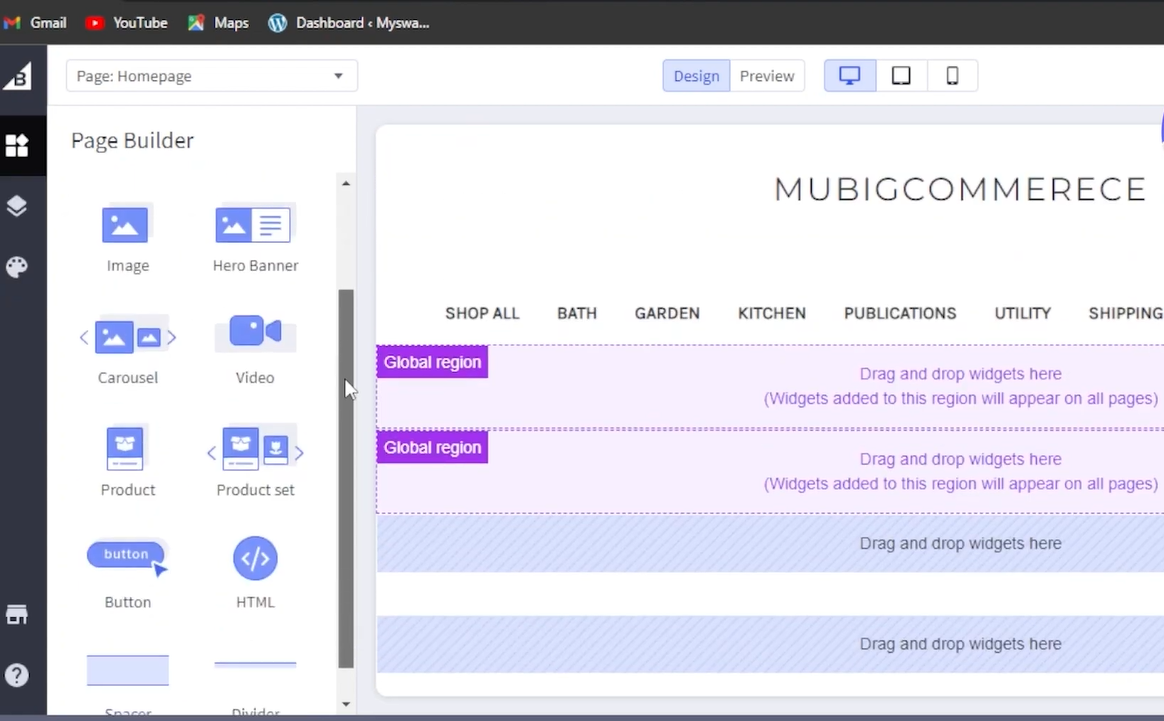The image size is (1164, 721).
Task: Pick the HTML widget icon
Action: (255, 558)
